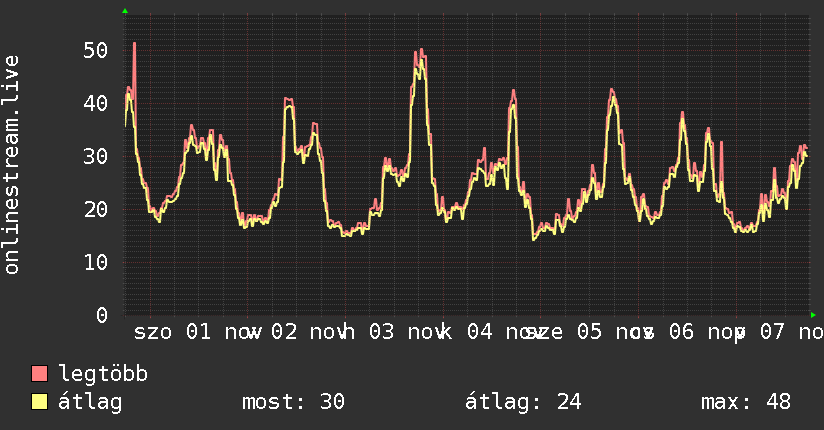Viewport: 824px width, 430px height.
Task: Click the x-axis date label '02 nov'
Action: [x=312, y=332]
